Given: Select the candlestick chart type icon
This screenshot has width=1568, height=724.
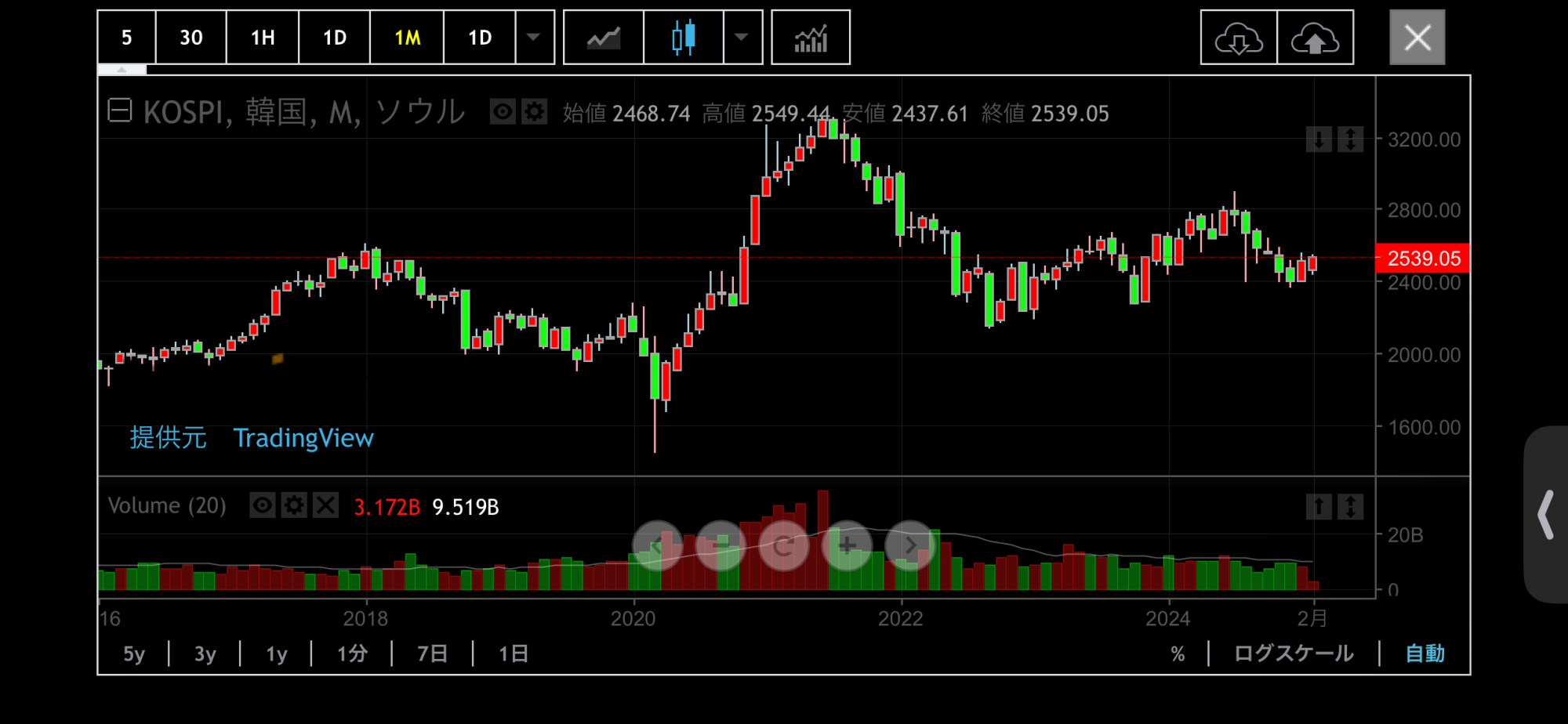Looking at the screenshot, I should (x=683, y=38).
